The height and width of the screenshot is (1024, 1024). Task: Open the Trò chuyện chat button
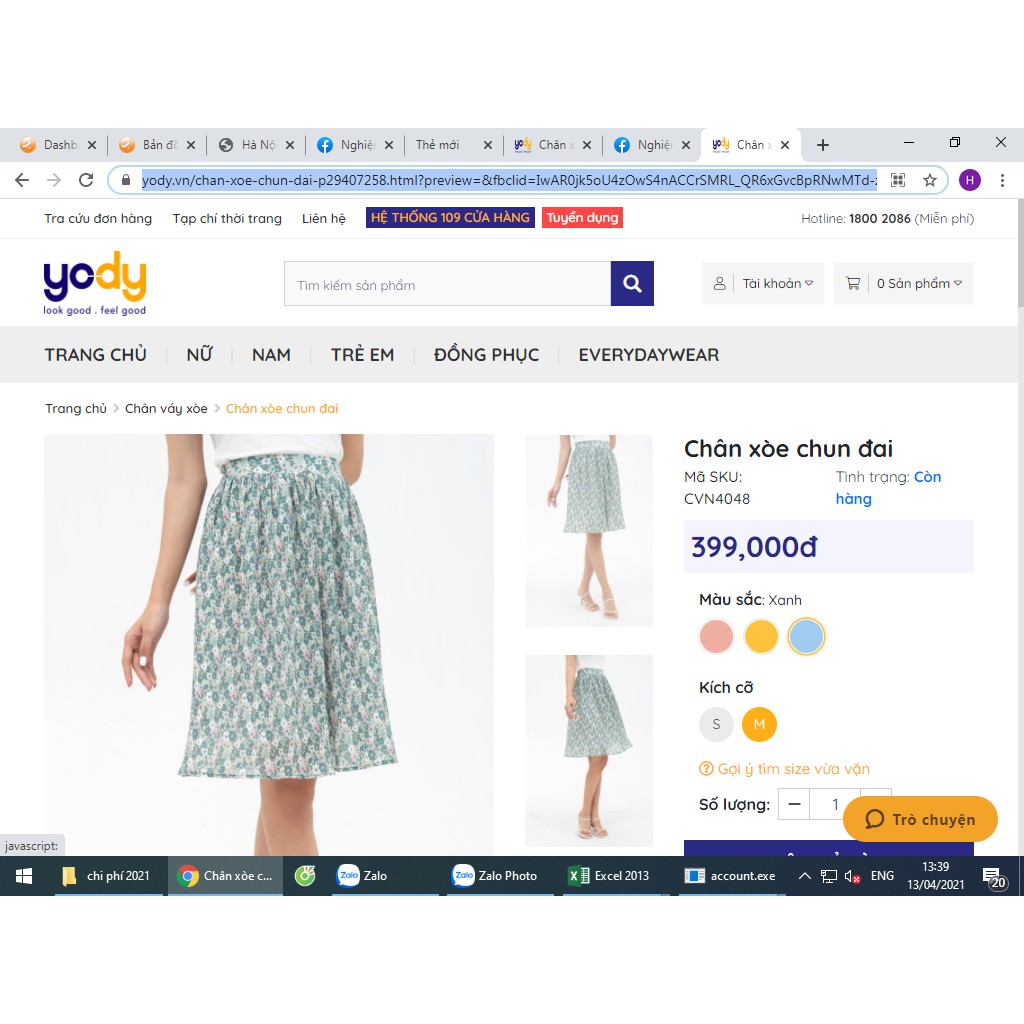[x=920, y=819]
